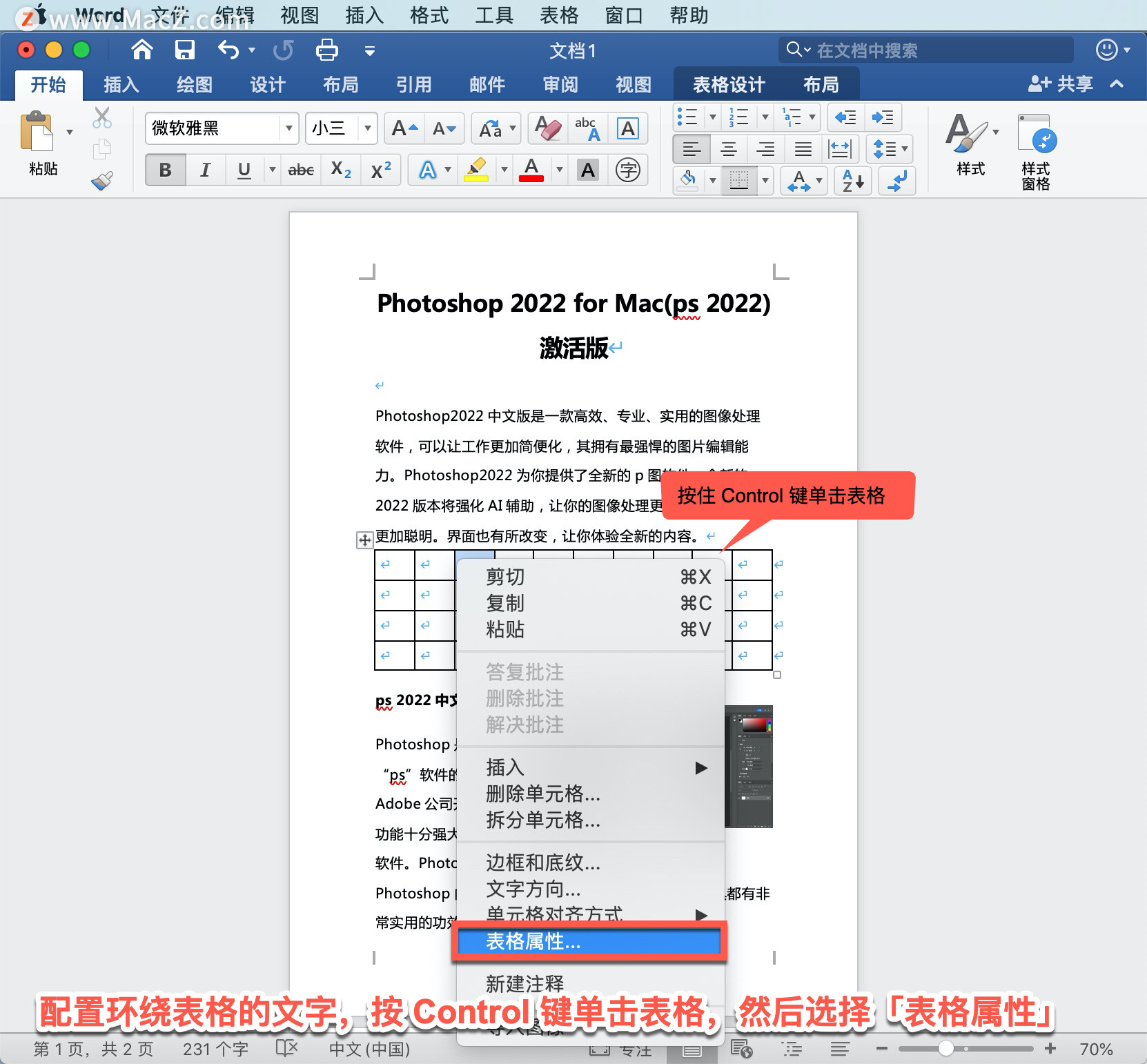This screenshot has height=1064, width=1147.
Task: Decrease font size with A down icon
Action: click(x=444, y=128)
